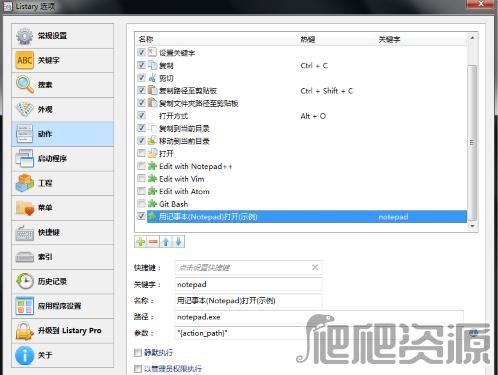Select the 动作 actions section
Image resolution: width=498 pixels, height=375 pixels.
pyautogui.click(x=63, y=134)
